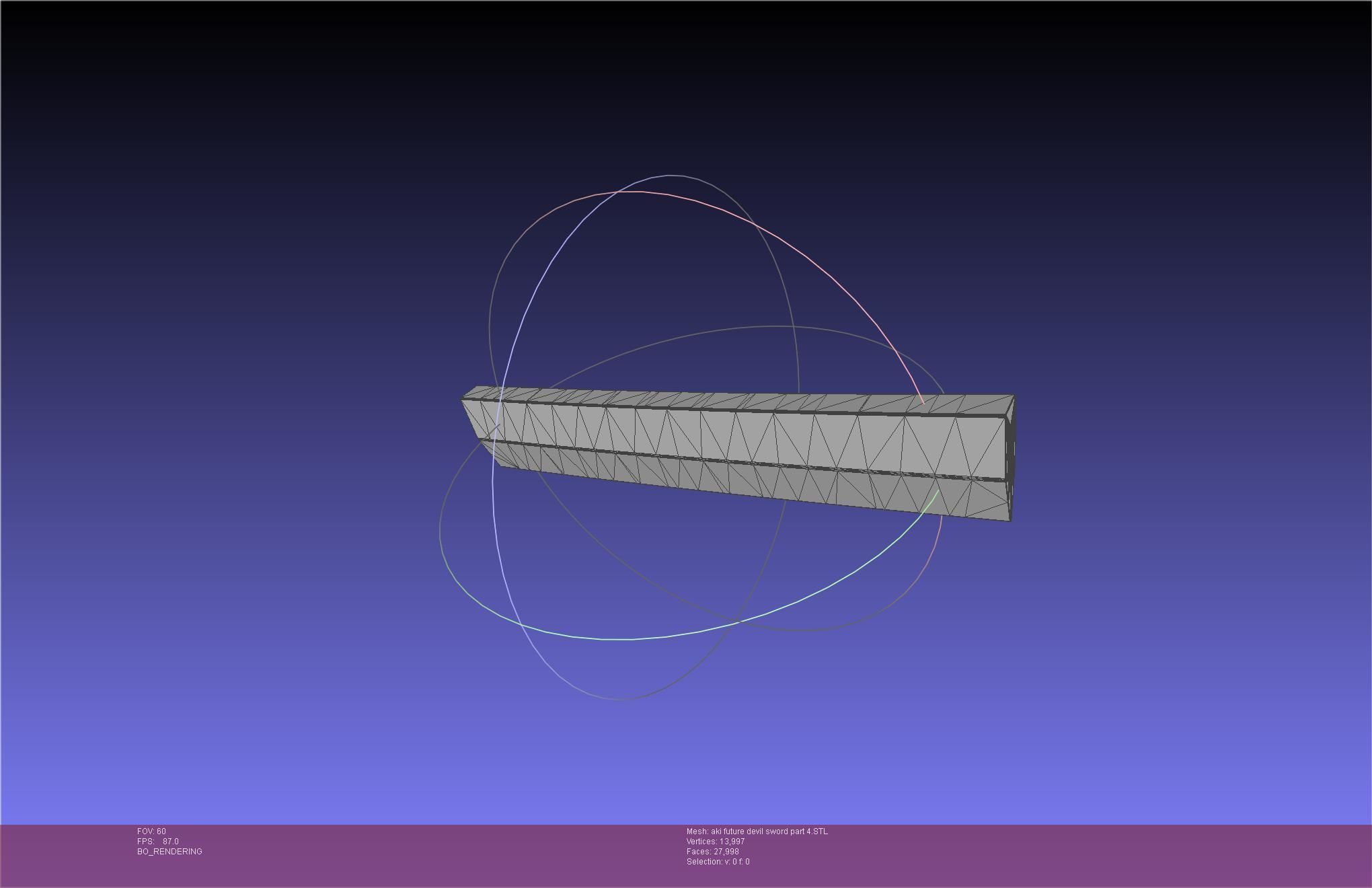Click the Selection: v: 0 f: 0 text
Viewport: 1372px width, 888px height.
[x=718, y=862]
